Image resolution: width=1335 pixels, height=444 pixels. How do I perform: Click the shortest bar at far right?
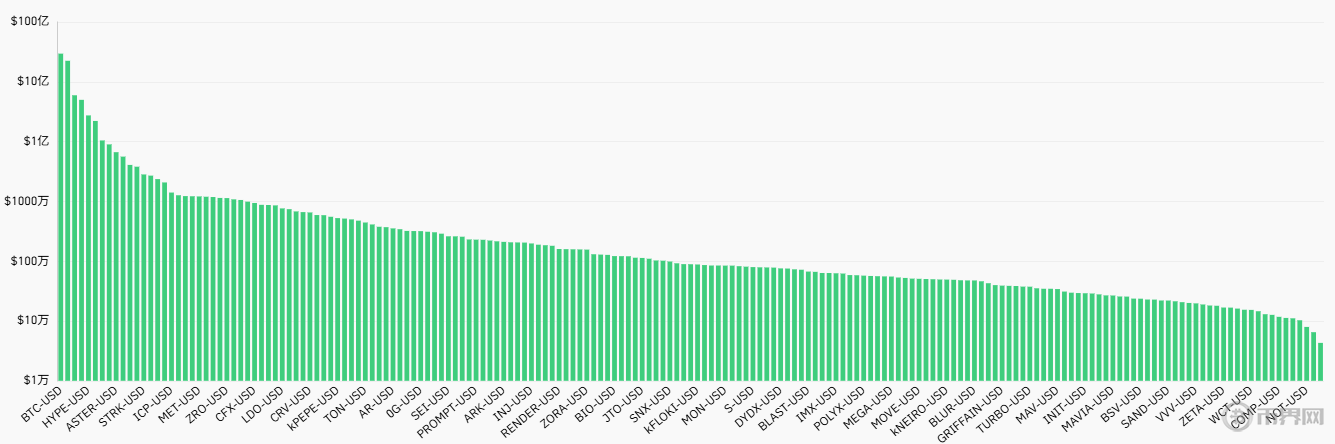coord(1320,361)
